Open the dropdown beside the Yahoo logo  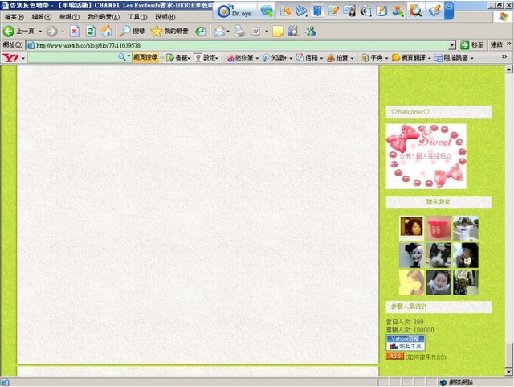[x=23, y=58]
